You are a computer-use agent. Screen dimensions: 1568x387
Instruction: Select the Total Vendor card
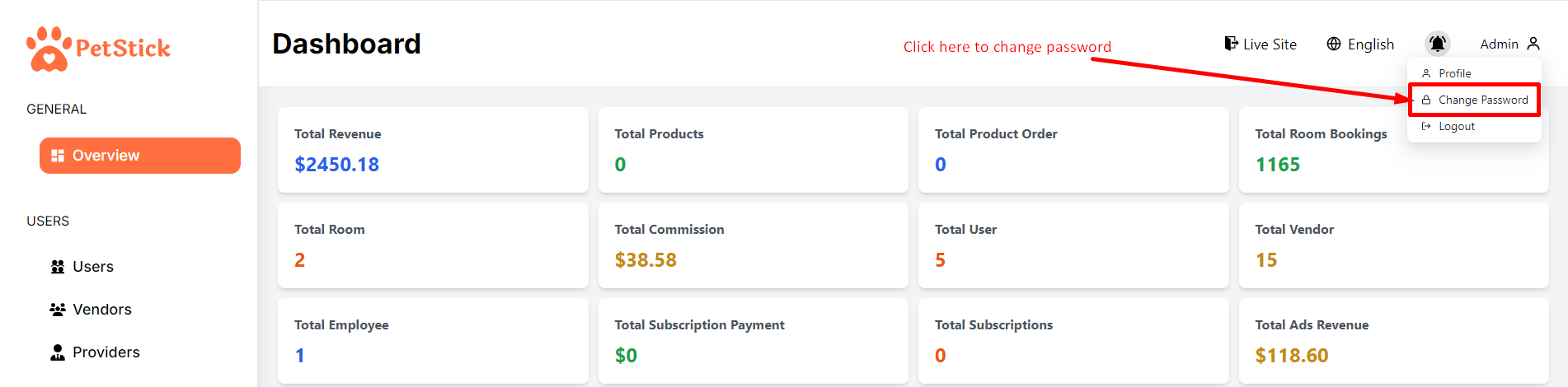(x=1393, y=245)
